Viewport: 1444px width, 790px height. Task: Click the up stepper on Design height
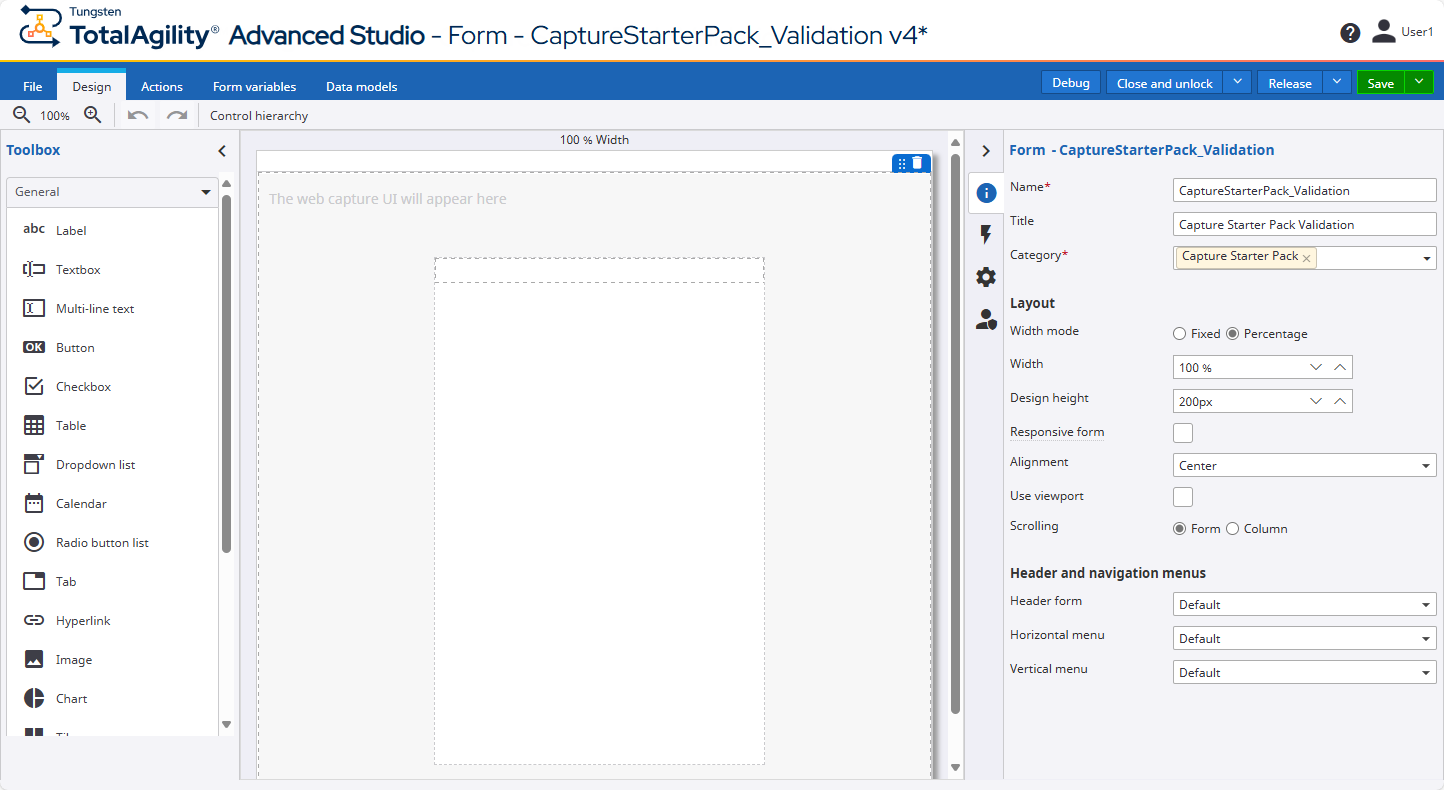1339,401
